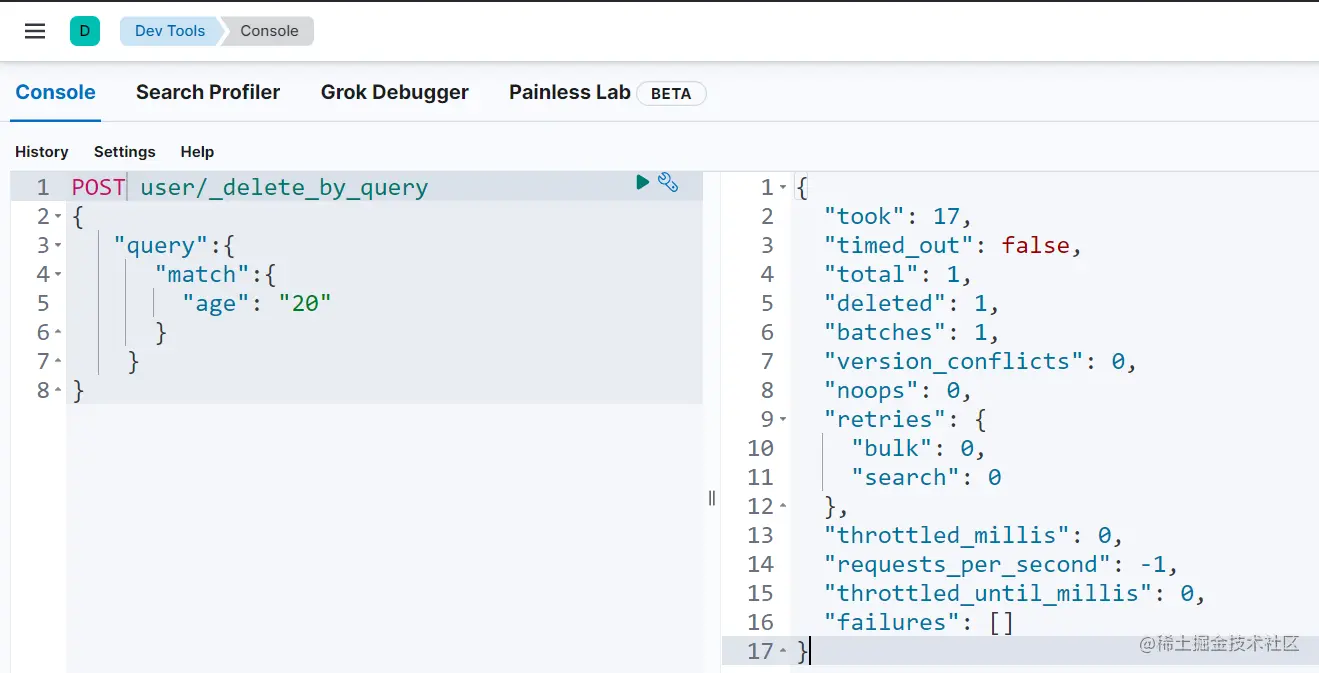Image resolution: width=1319 pixels, height=673 pixels.
Task: Open the Grok Debugger tab
Action: point(394,92)
